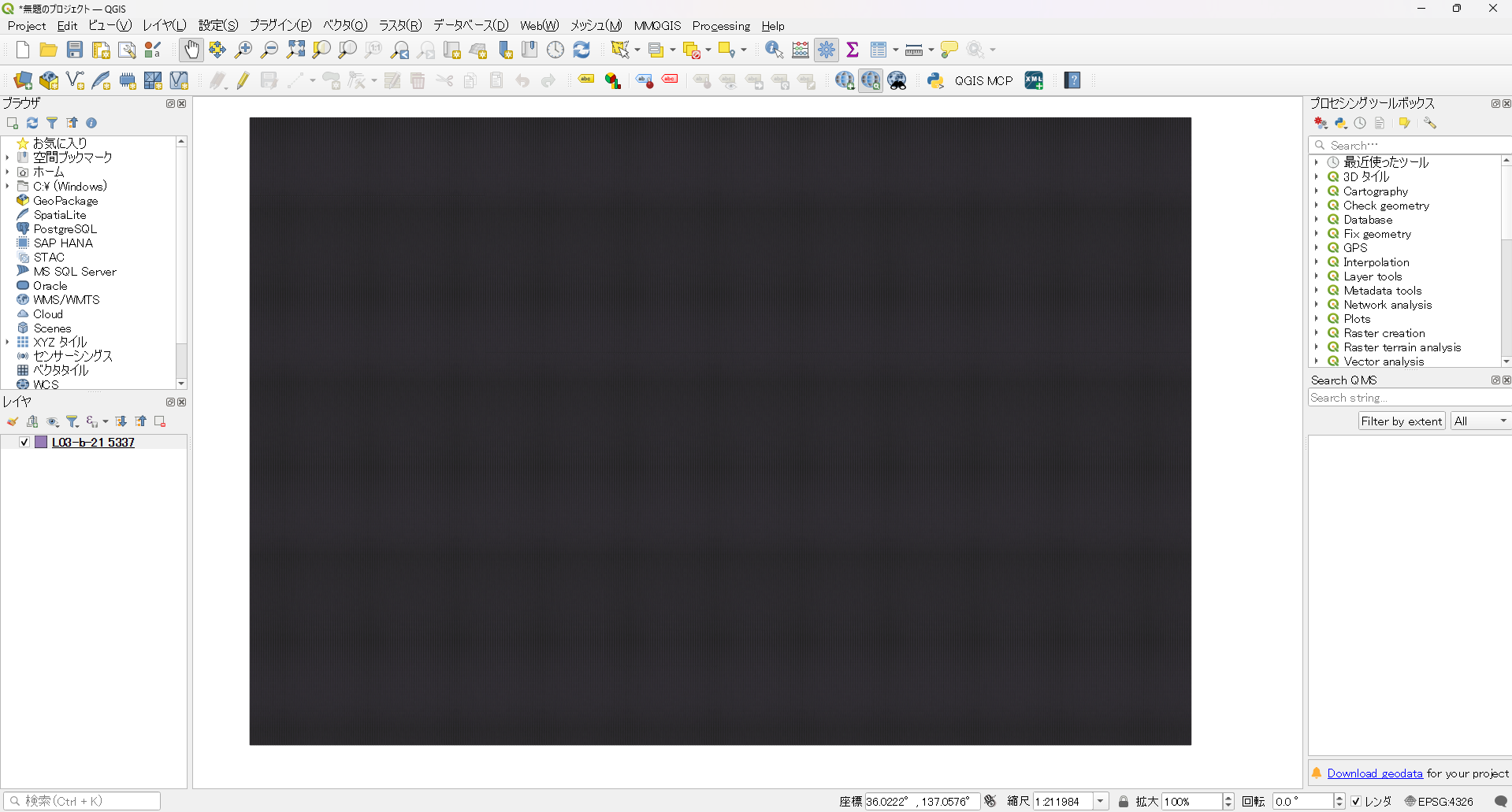
Task: Open the Processing menu
Action: (x=721, y=26)
